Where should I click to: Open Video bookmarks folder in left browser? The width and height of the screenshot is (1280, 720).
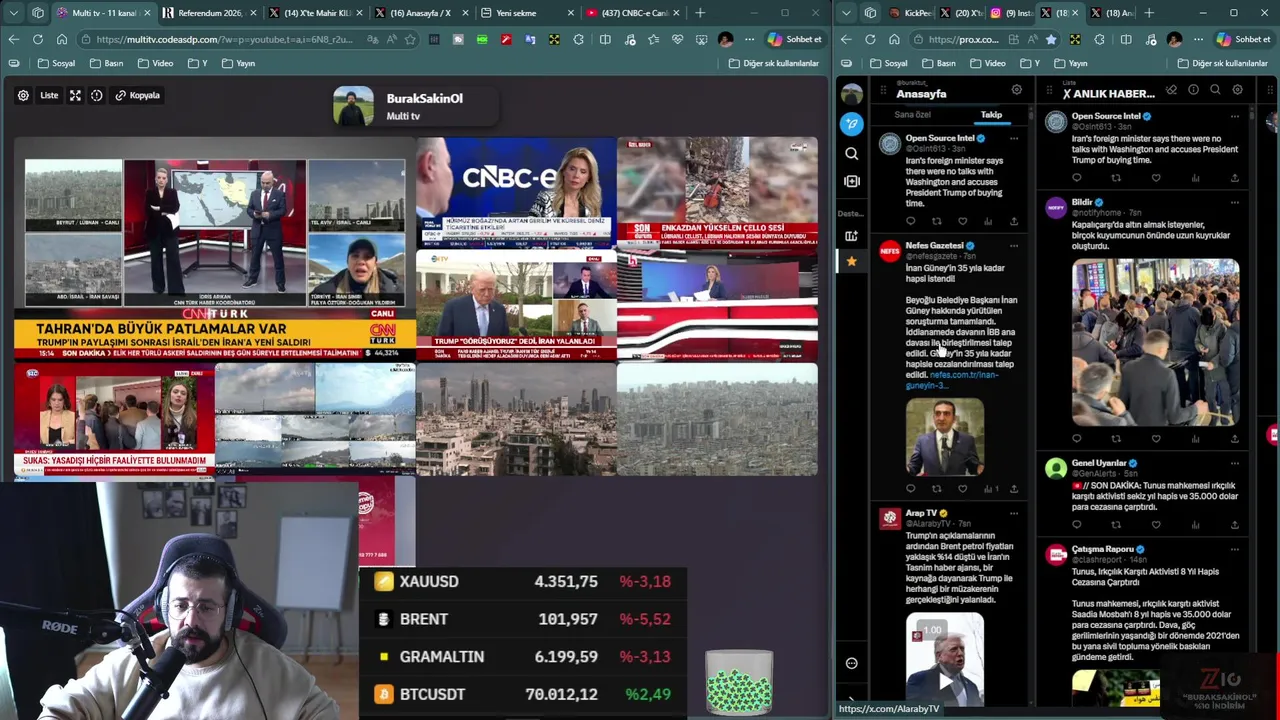pyautogui.click(x=155, y=63)
